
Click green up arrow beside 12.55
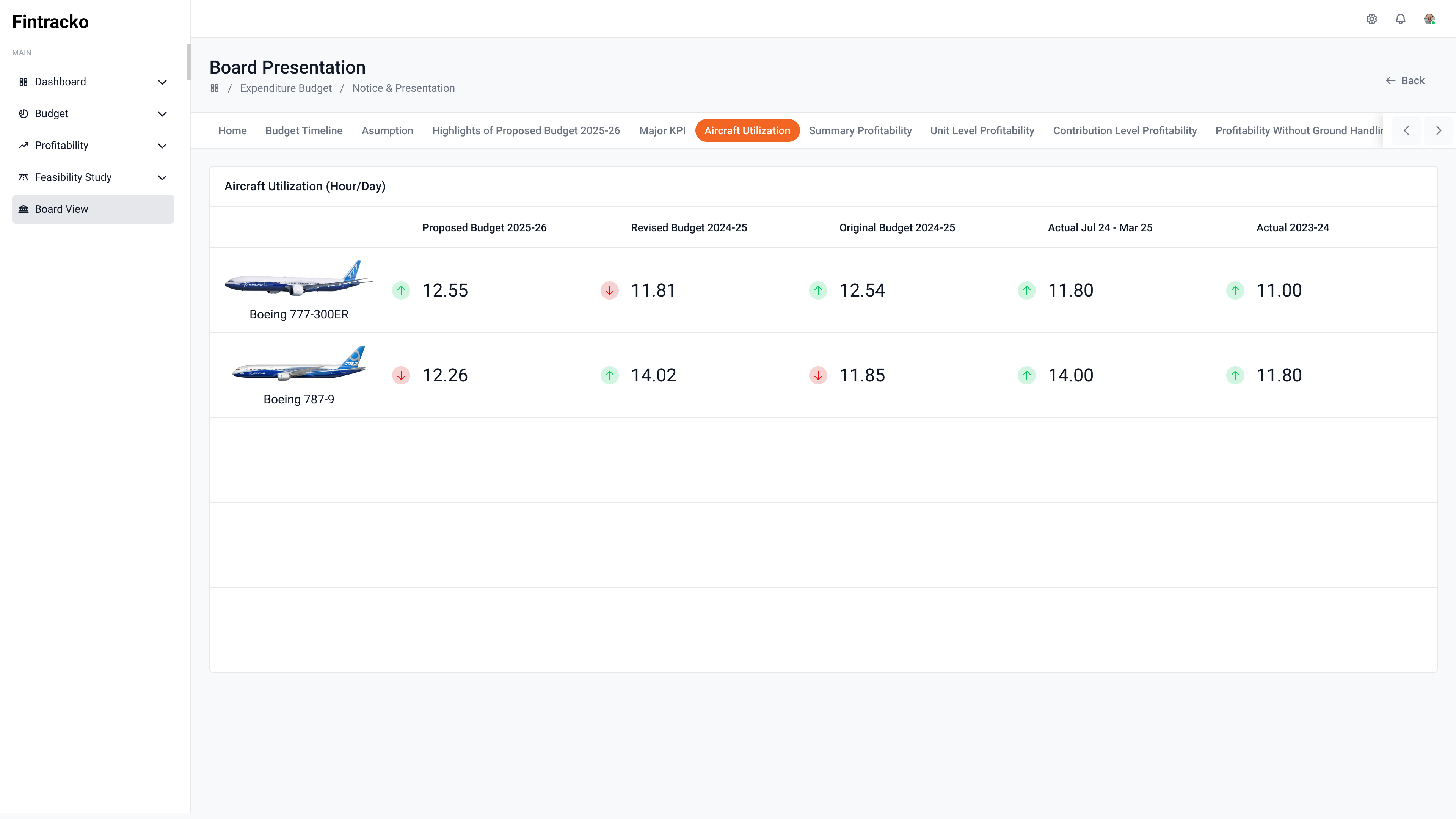[401, 290]
